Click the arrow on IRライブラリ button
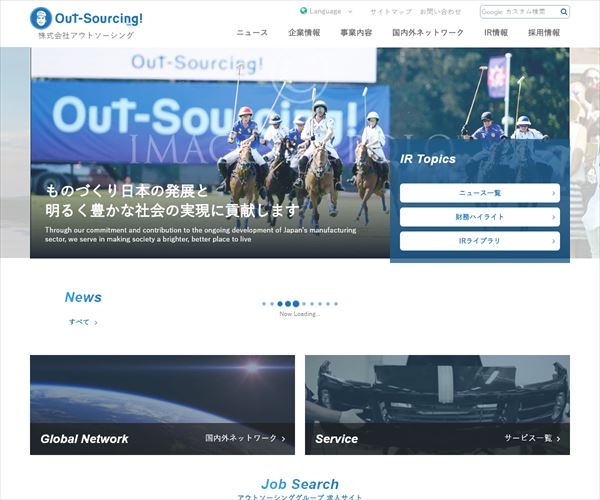 click(553, 241)
